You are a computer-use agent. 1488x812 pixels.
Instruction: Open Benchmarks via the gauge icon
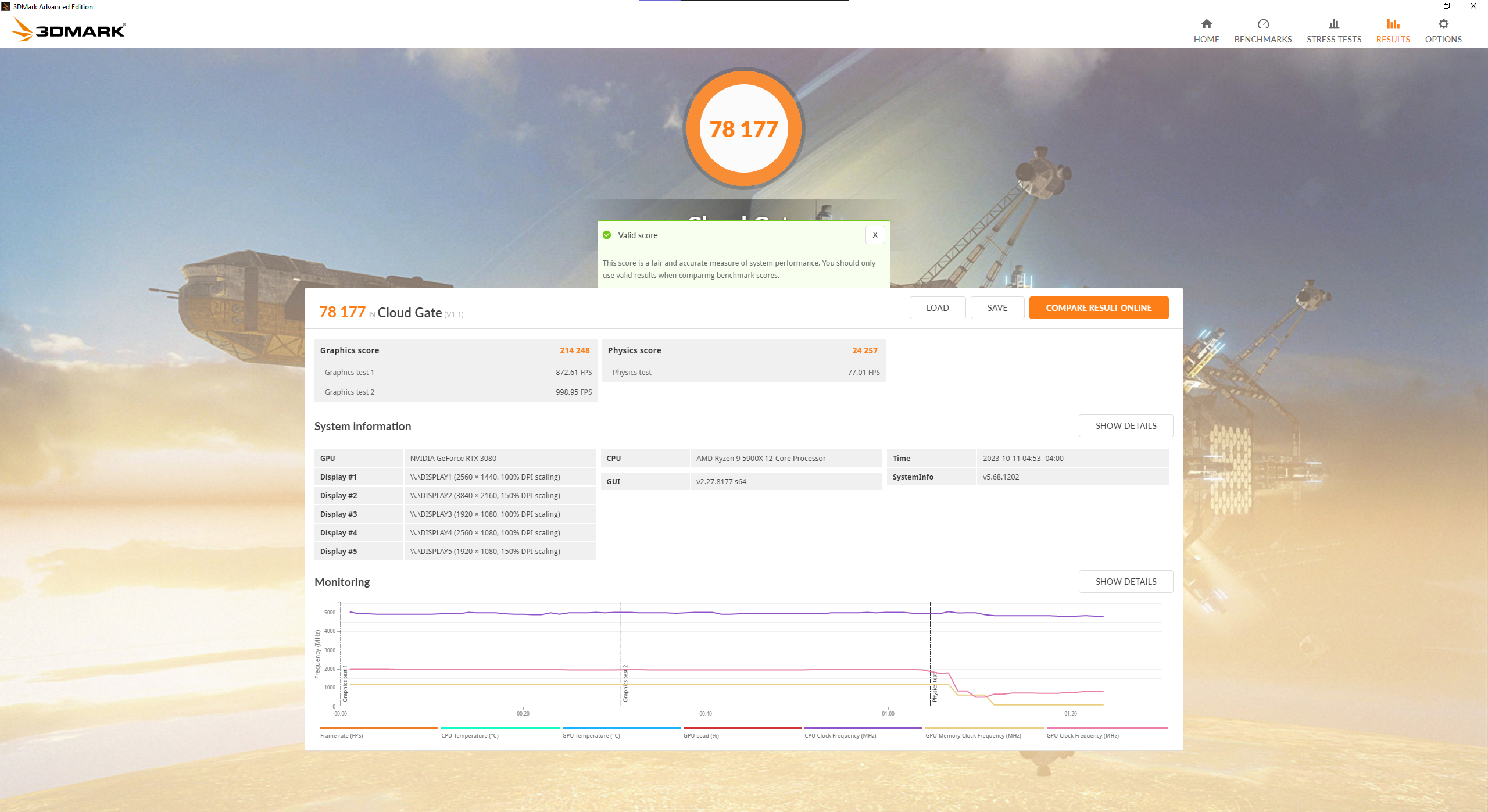coord(1263,24)
